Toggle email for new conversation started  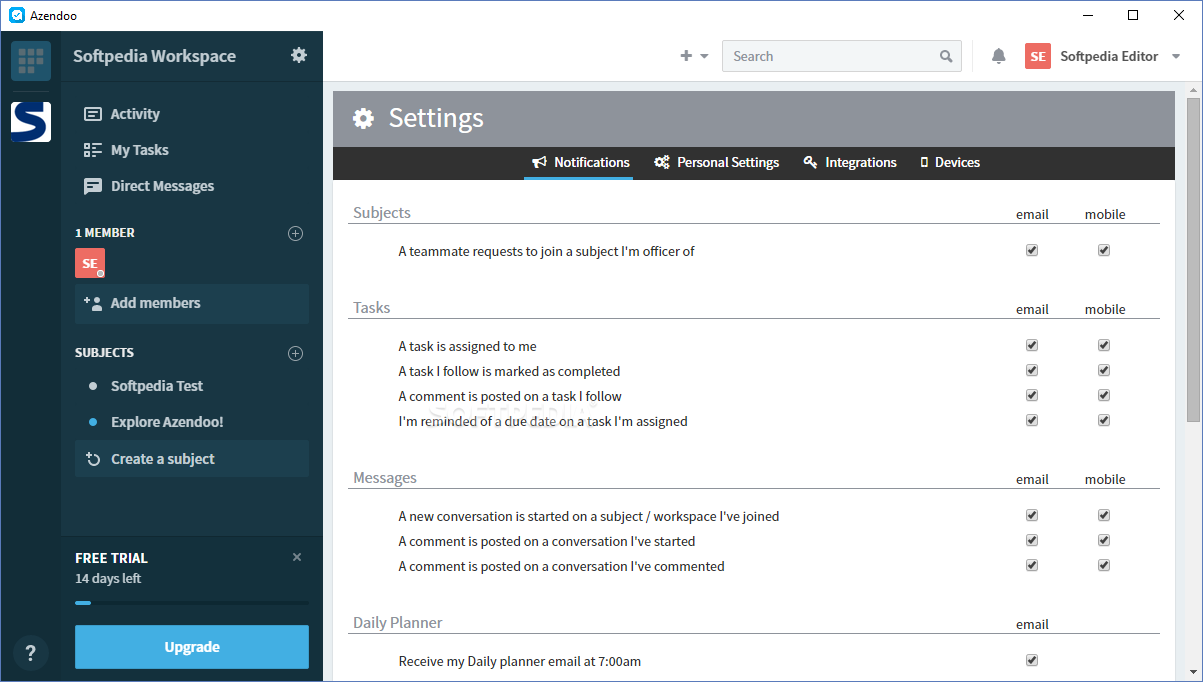pos(1032,515)
